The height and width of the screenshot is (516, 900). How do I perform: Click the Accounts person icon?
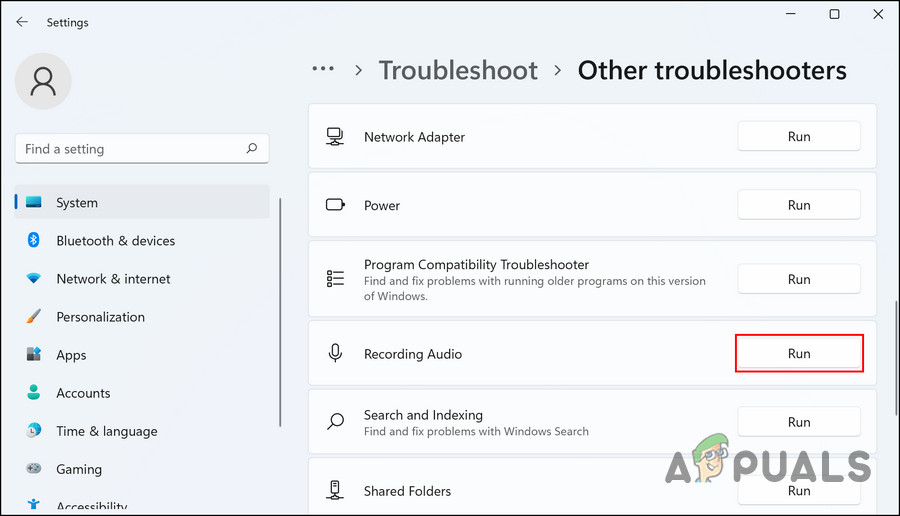tap(33, 393)
